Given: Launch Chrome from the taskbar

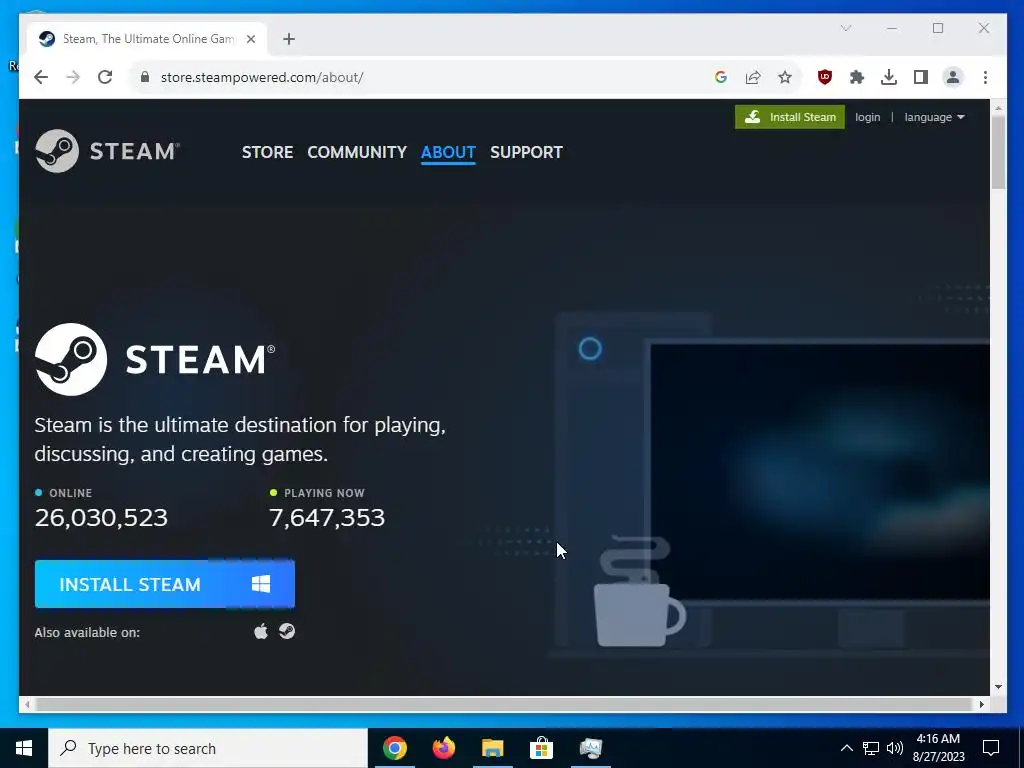Looking at the screenshot, I should coord(395,748).
